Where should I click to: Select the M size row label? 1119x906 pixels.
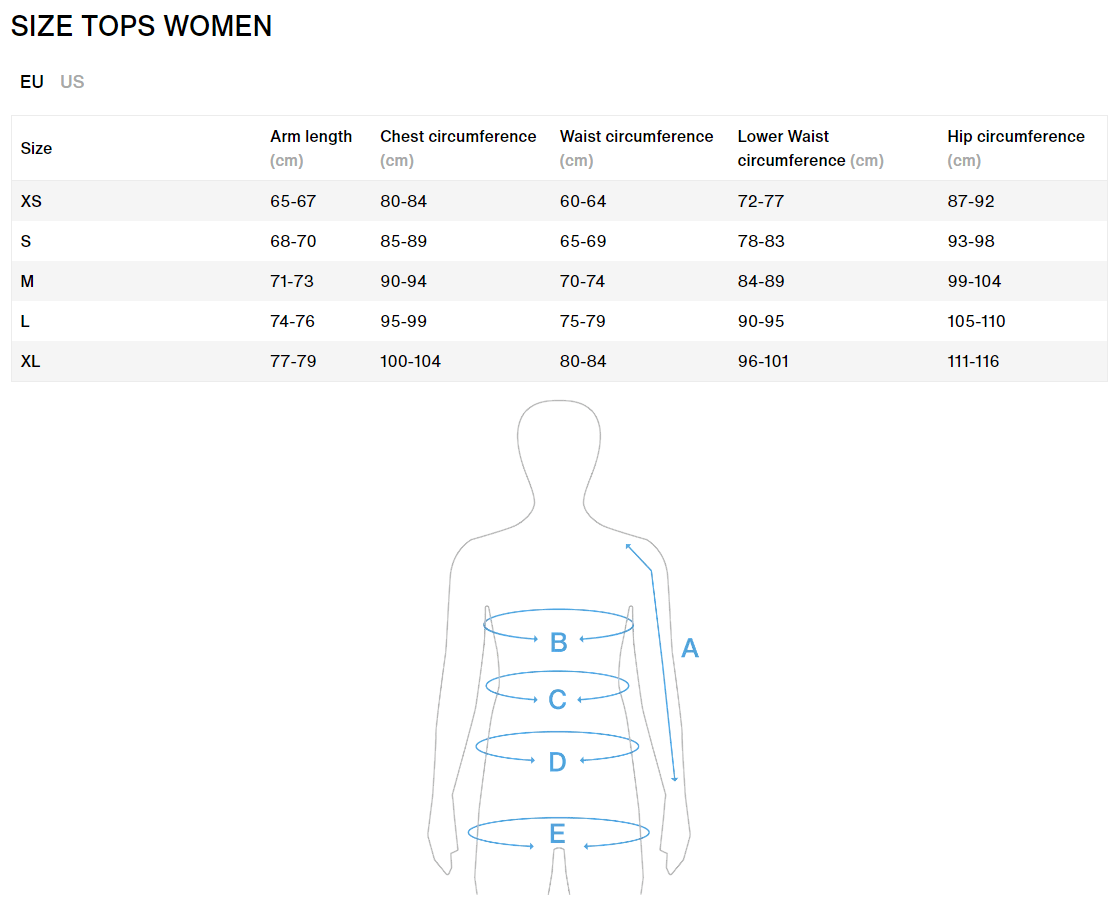point(27,281)
